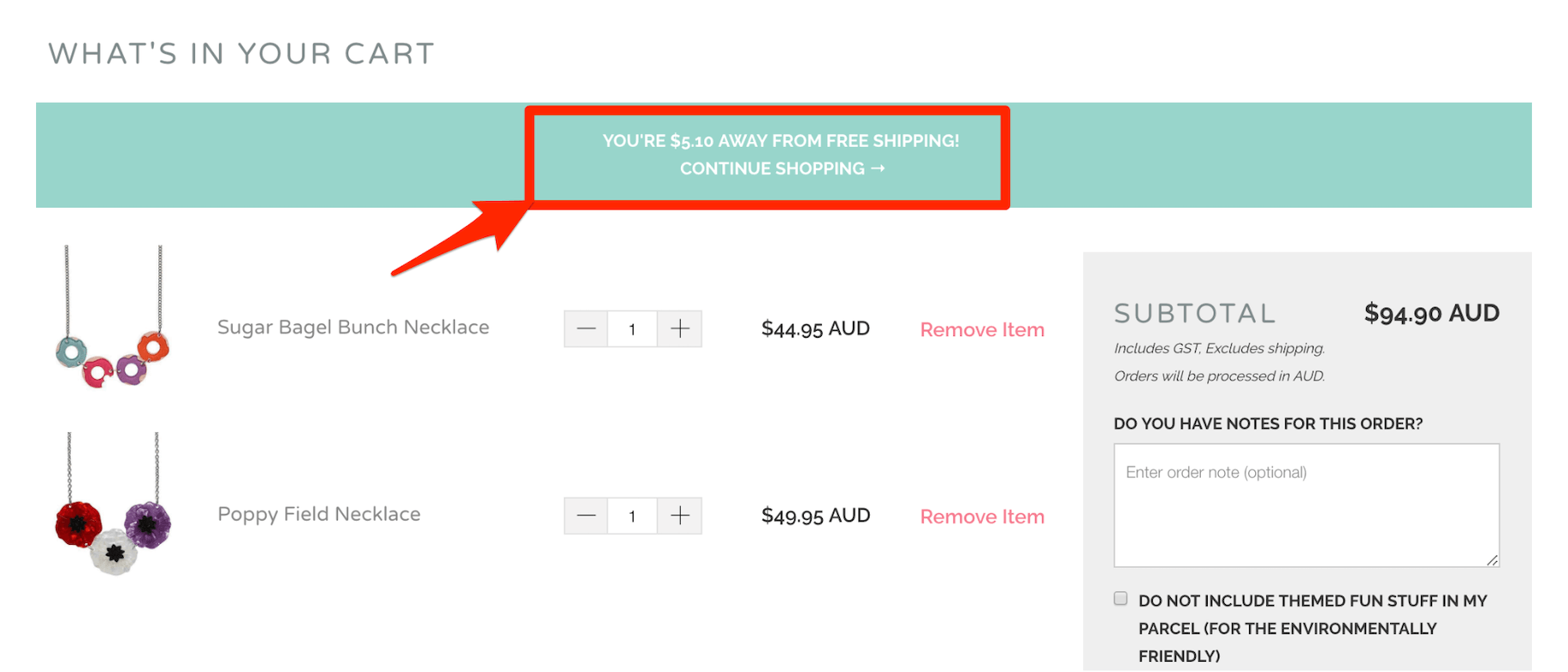The height and width of the screenshot is (672, 1568).
Task: Click the $94.90 AUD subtotal amount
Action: coord(1431,314)
